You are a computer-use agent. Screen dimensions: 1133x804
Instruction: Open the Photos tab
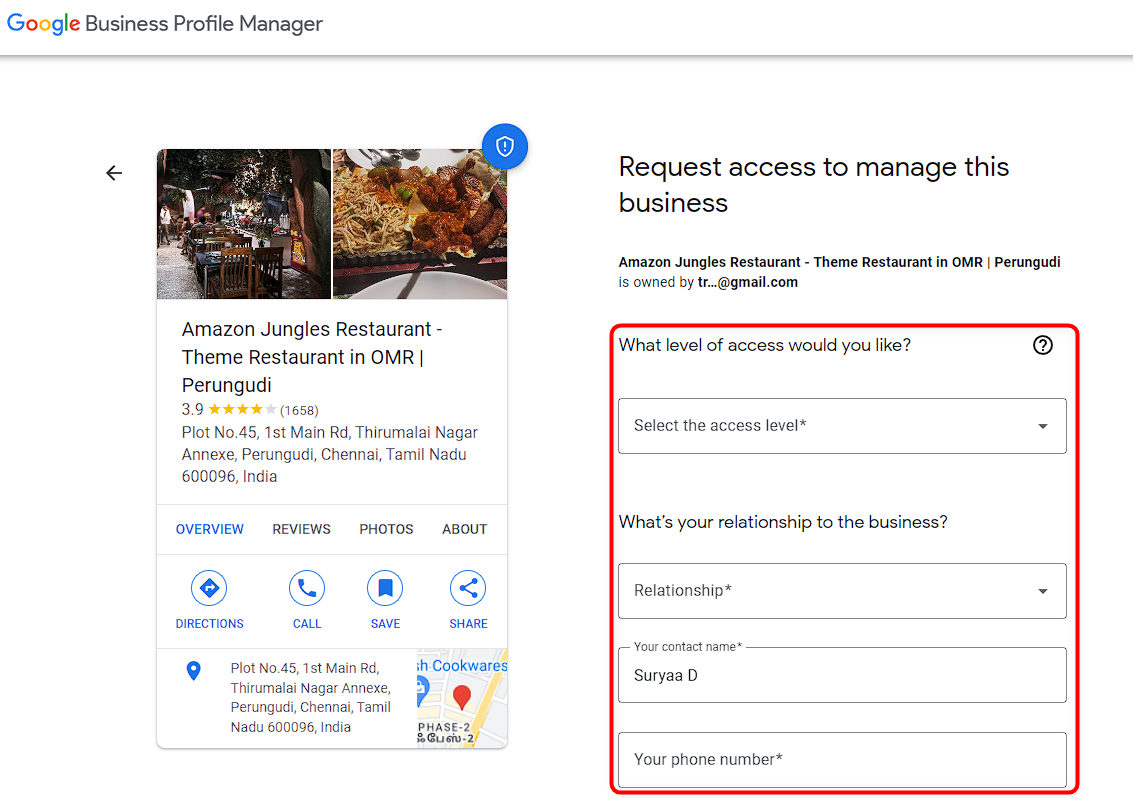coord(385,528)
